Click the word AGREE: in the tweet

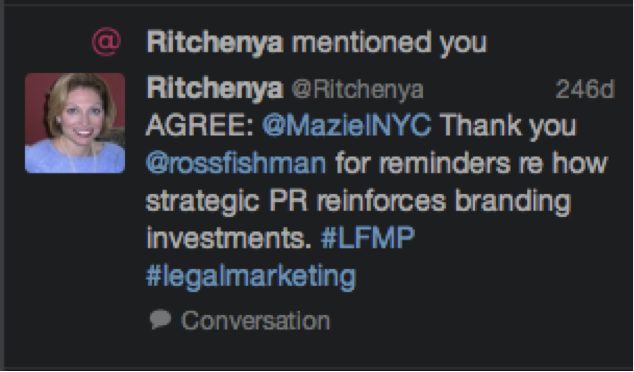pos(200,125)
